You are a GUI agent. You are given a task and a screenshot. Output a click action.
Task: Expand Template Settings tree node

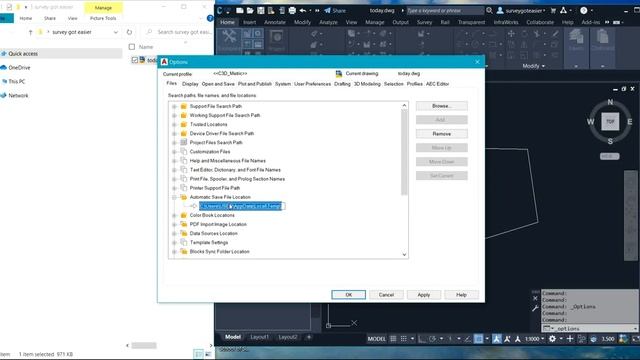click(x=174, y=243)
